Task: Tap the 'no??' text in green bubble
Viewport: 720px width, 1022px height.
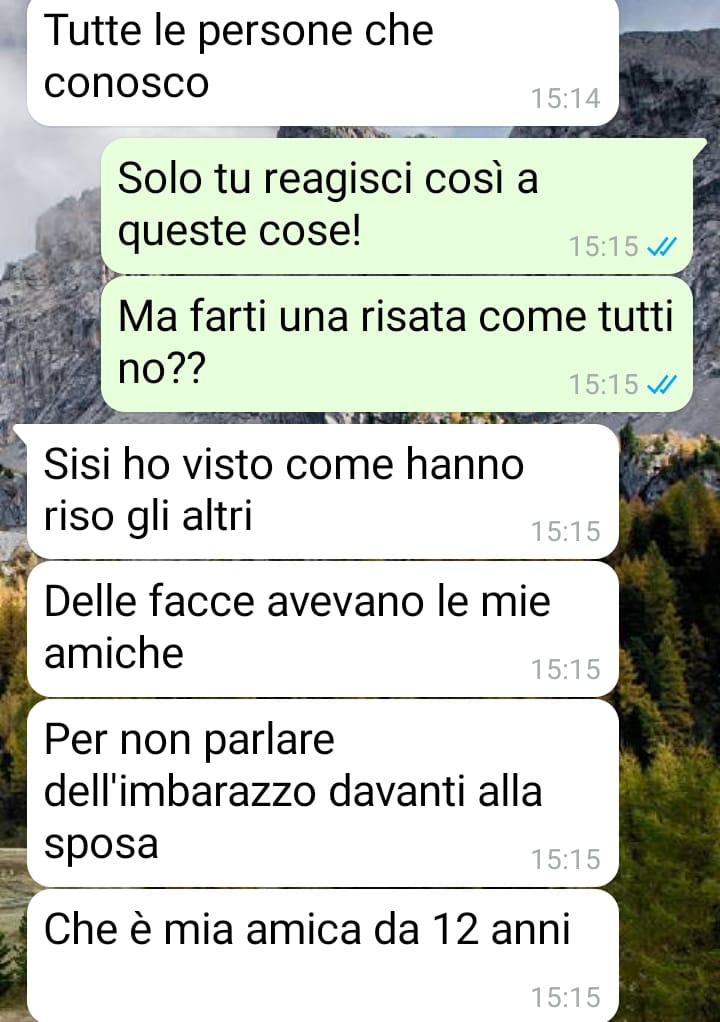Action: point(162,367)
